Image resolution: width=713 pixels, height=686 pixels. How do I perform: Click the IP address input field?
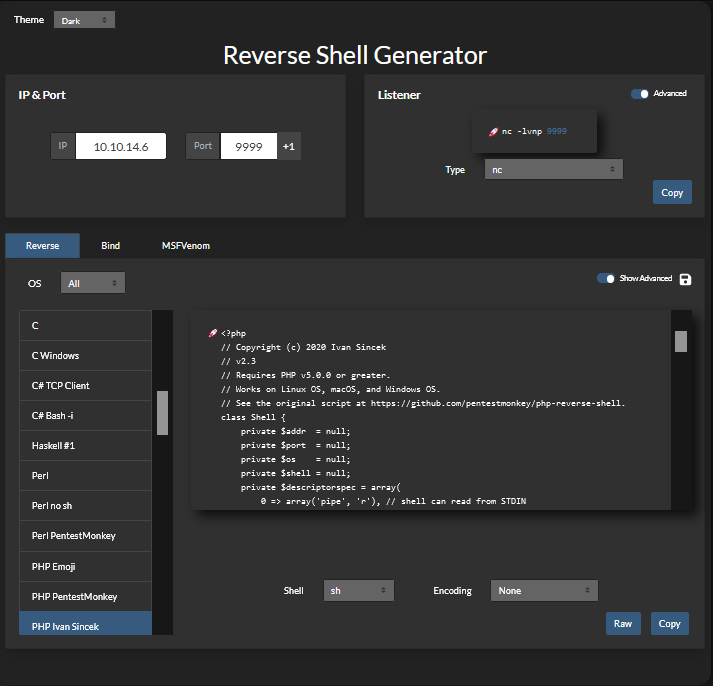121,146
